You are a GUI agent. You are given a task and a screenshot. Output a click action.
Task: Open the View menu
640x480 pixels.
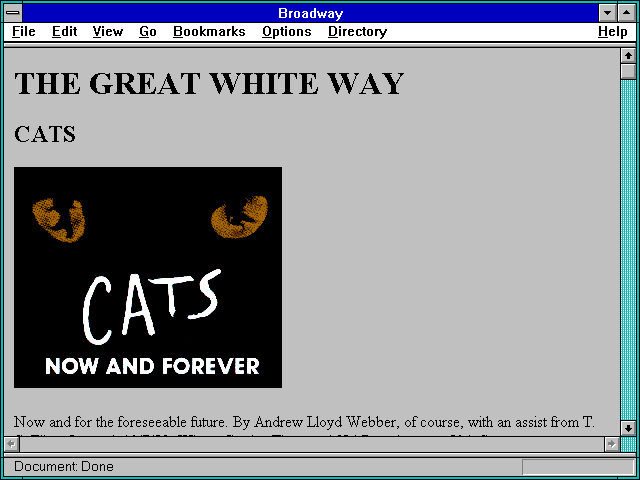click(x=108, y=31)
